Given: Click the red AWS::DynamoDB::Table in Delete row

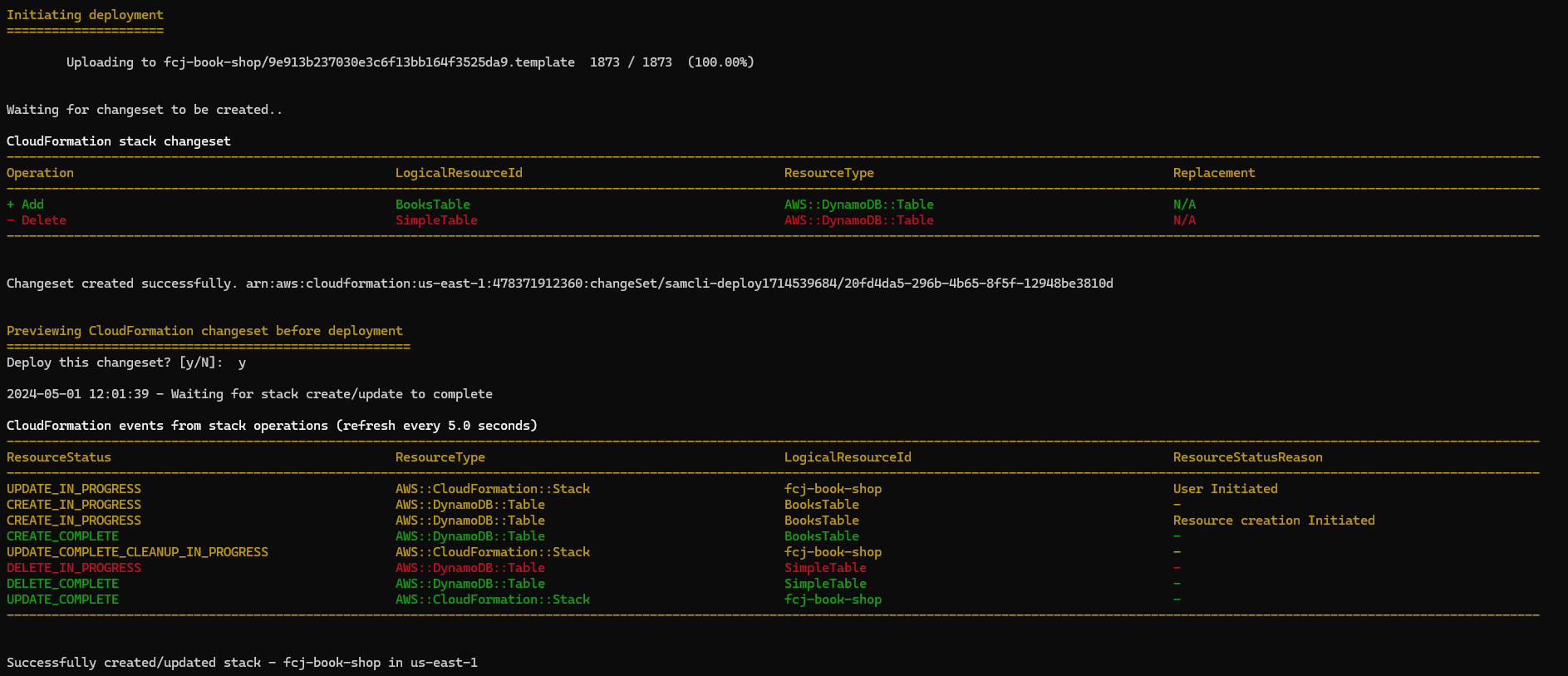Looking at the screenshot, I should tap(859, 220).
